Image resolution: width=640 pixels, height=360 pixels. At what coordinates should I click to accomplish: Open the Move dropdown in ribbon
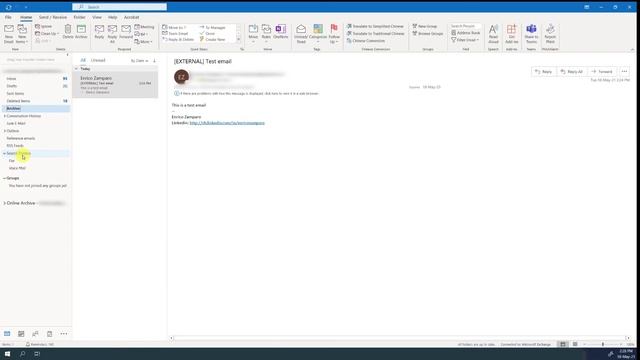(253, 33)
